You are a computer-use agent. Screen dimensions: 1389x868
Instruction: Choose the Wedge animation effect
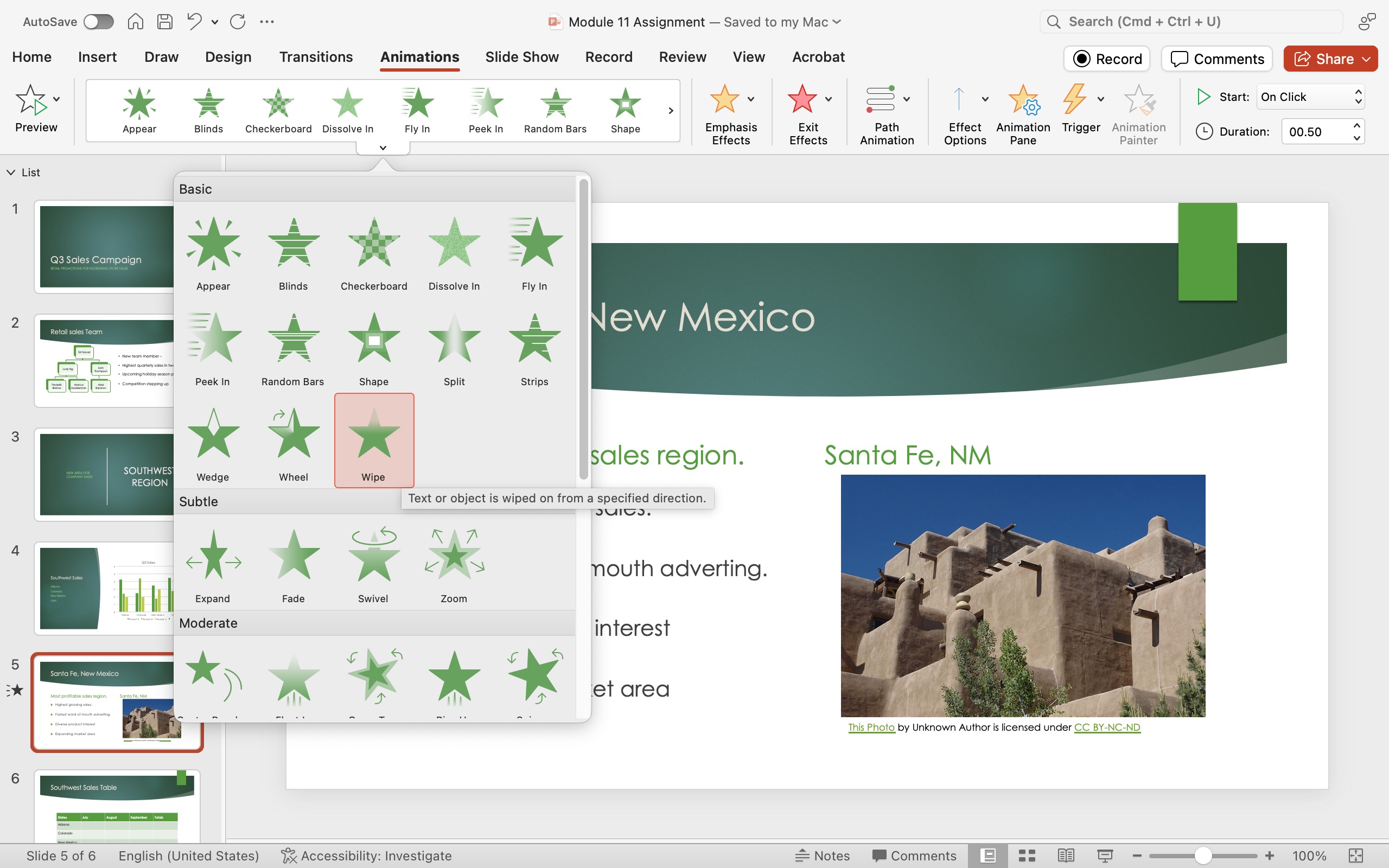point(213,444)
